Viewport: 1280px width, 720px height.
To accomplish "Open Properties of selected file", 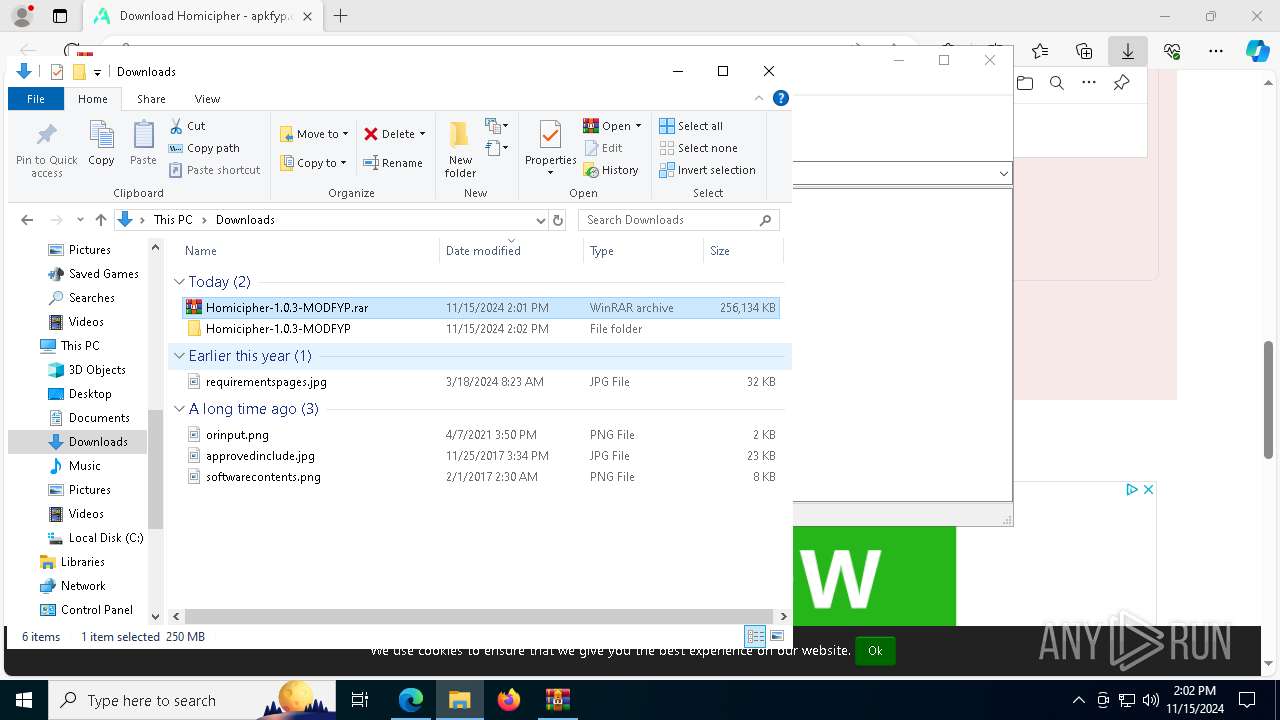I will pos(550,148).
